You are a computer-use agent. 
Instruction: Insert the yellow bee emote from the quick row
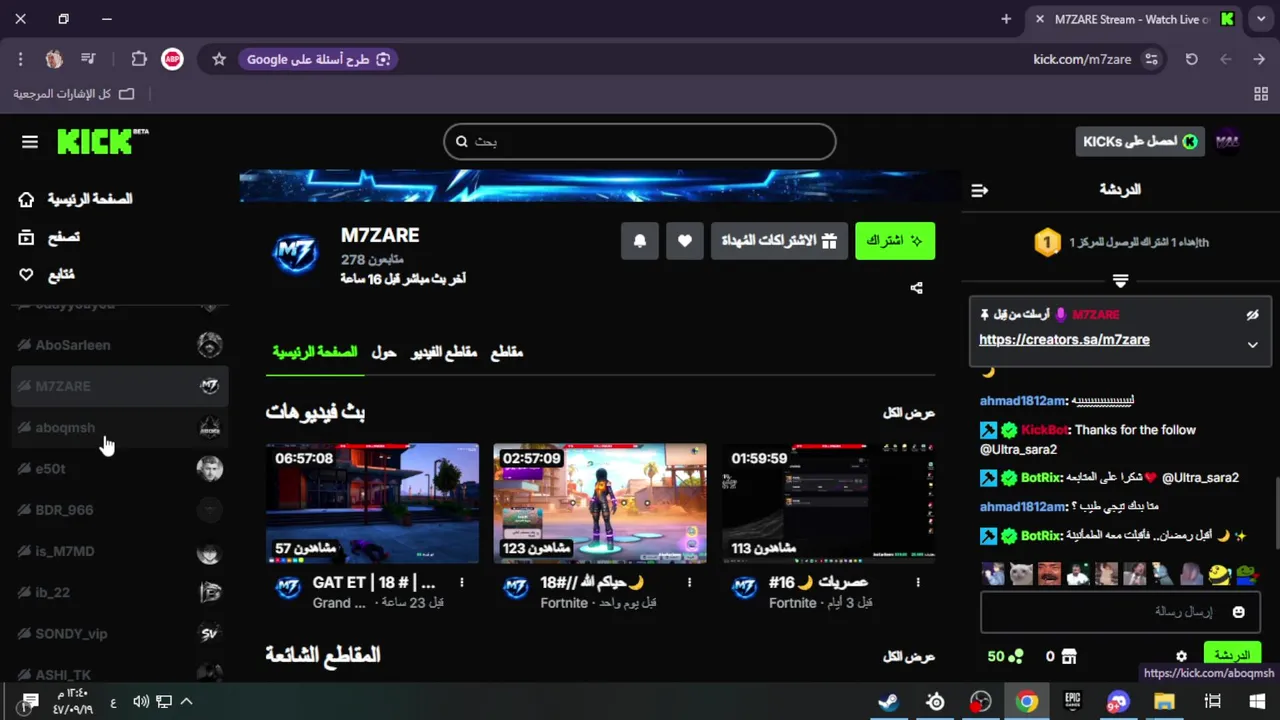(1218, 574)
